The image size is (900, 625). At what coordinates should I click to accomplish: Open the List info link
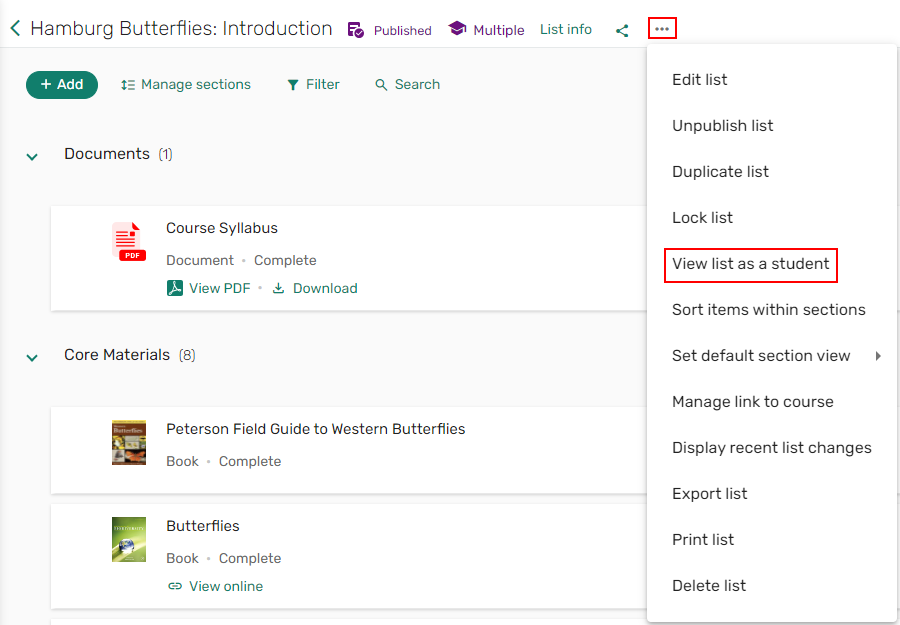click(x=566, y=29)
